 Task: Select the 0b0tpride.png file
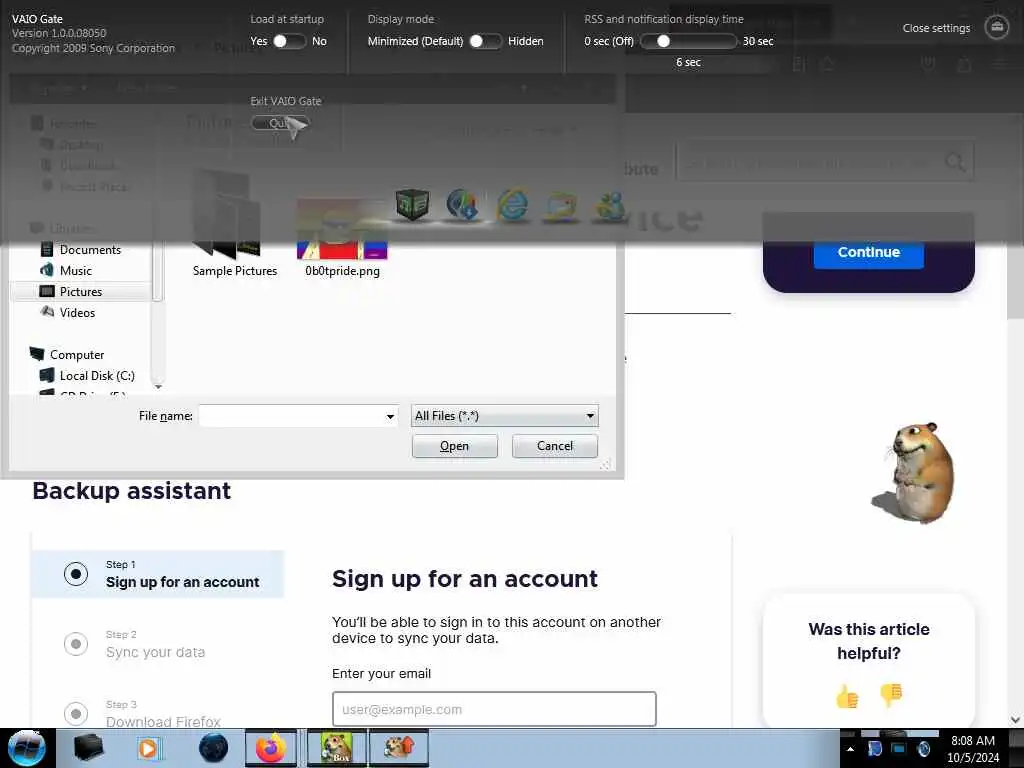342,238
